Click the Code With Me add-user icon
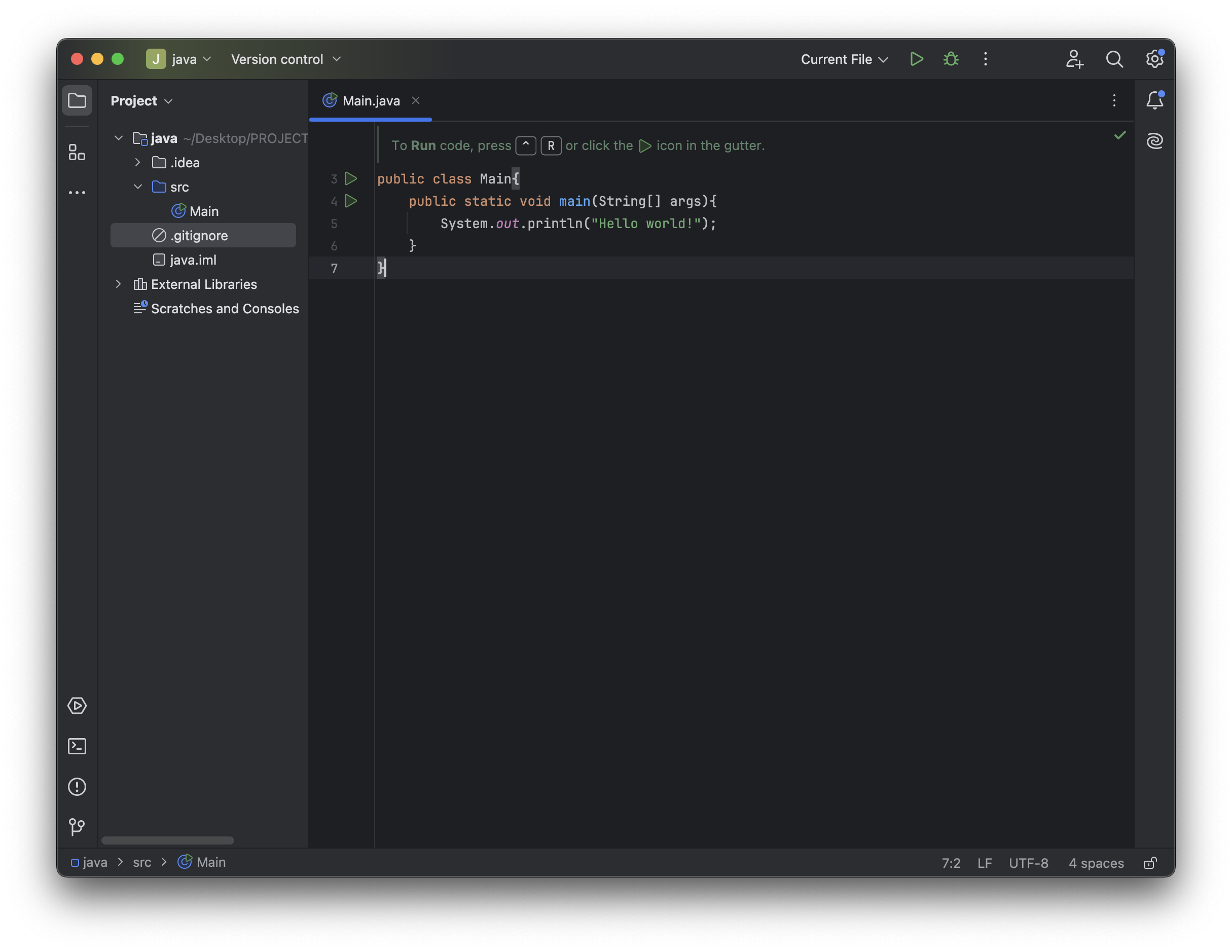 (1074, 59)
